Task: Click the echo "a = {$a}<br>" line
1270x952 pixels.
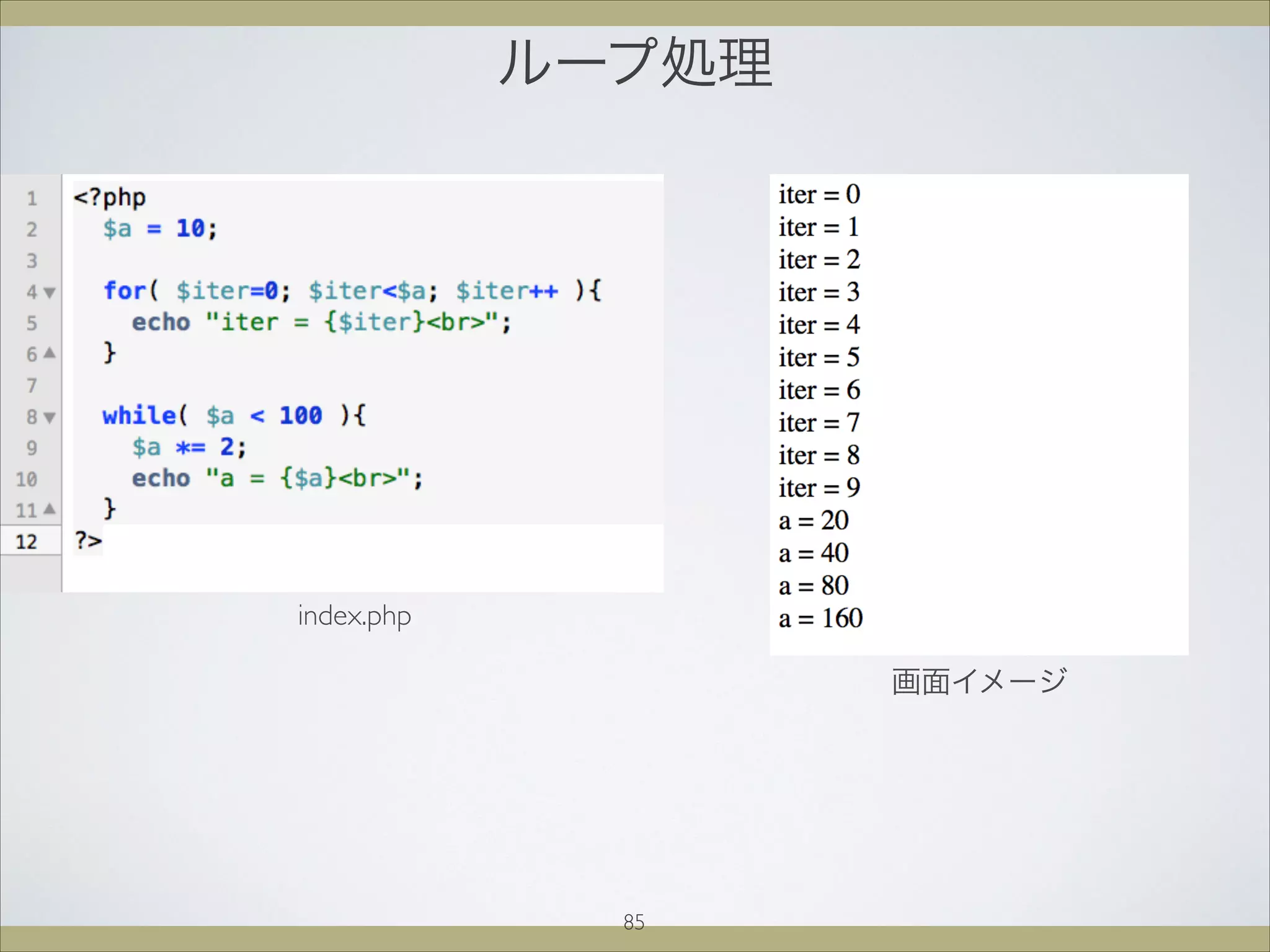Action: (277, 478)
